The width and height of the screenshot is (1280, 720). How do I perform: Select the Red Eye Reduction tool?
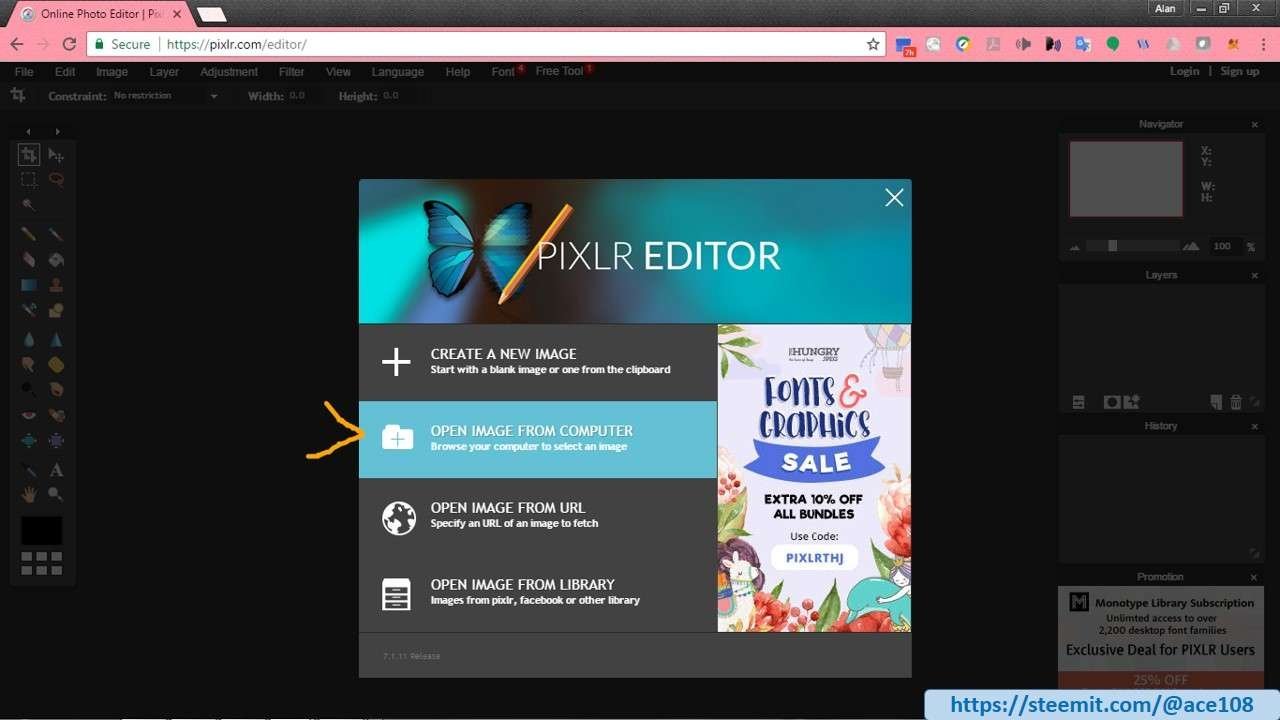tap(29, 415)
